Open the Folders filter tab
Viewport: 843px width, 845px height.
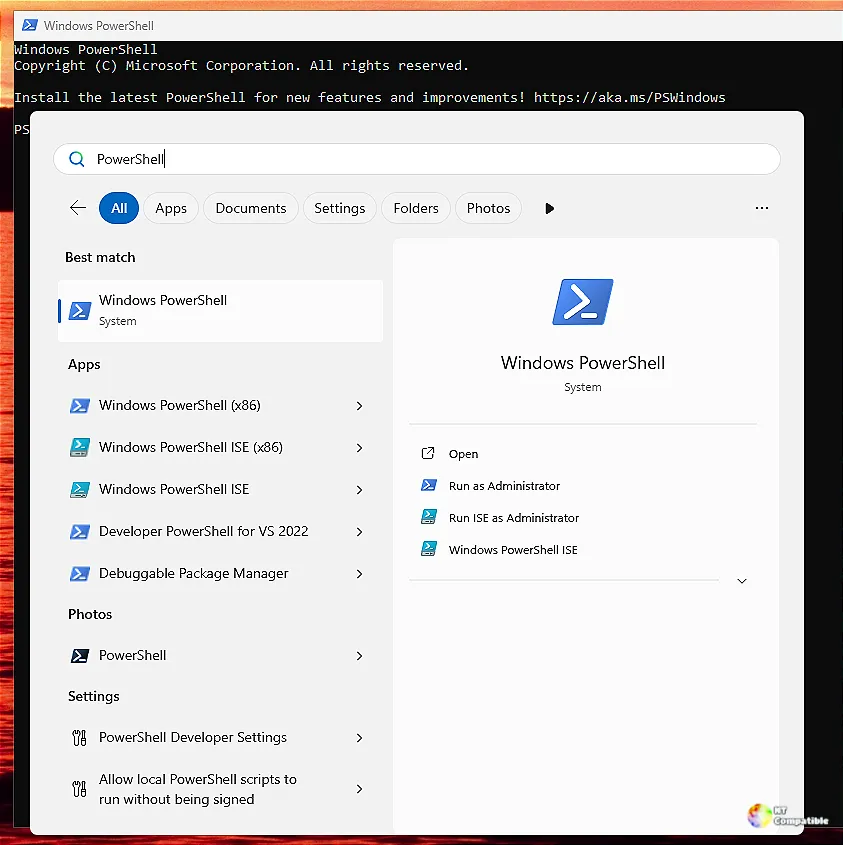tap(416, 208)
